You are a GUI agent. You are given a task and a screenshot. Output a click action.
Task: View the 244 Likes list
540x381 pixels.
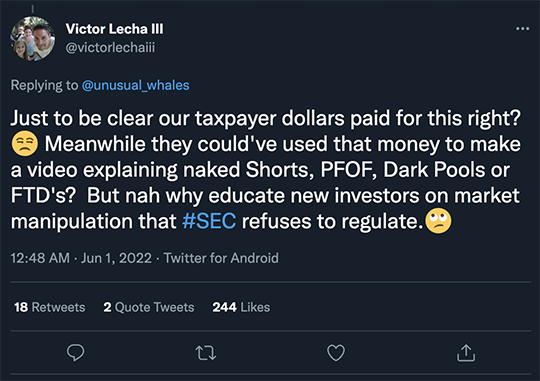[241, 307]
